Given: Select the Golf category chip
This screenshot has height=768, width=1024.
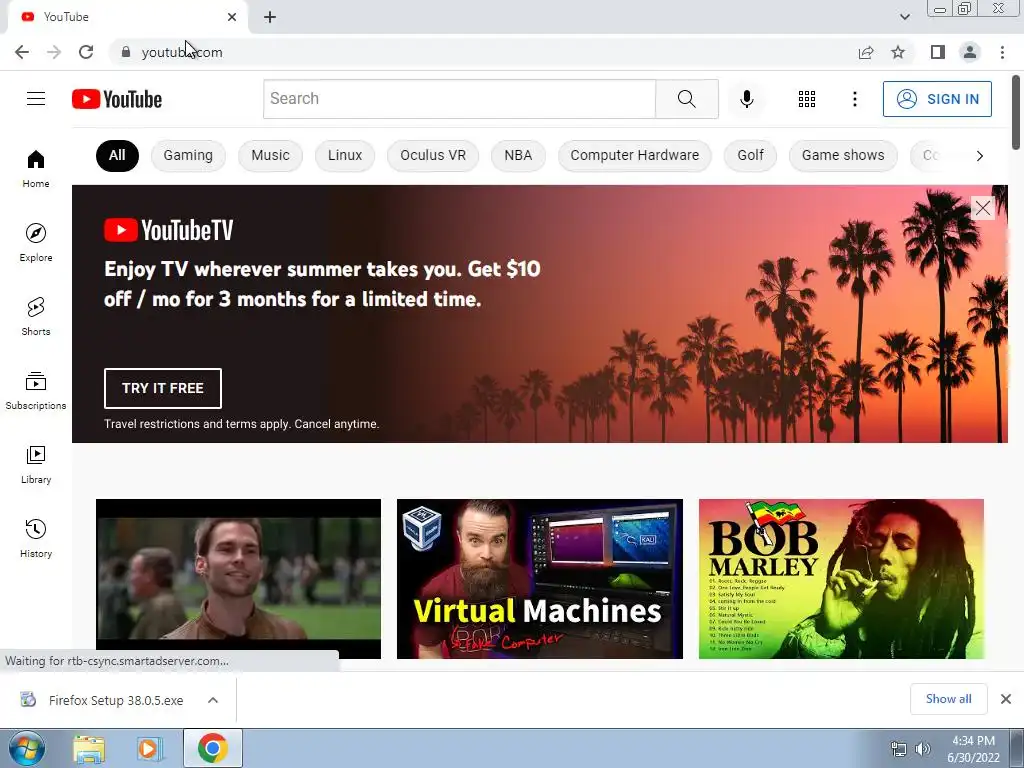Looking at the screenshot, I should pos(750,155).
